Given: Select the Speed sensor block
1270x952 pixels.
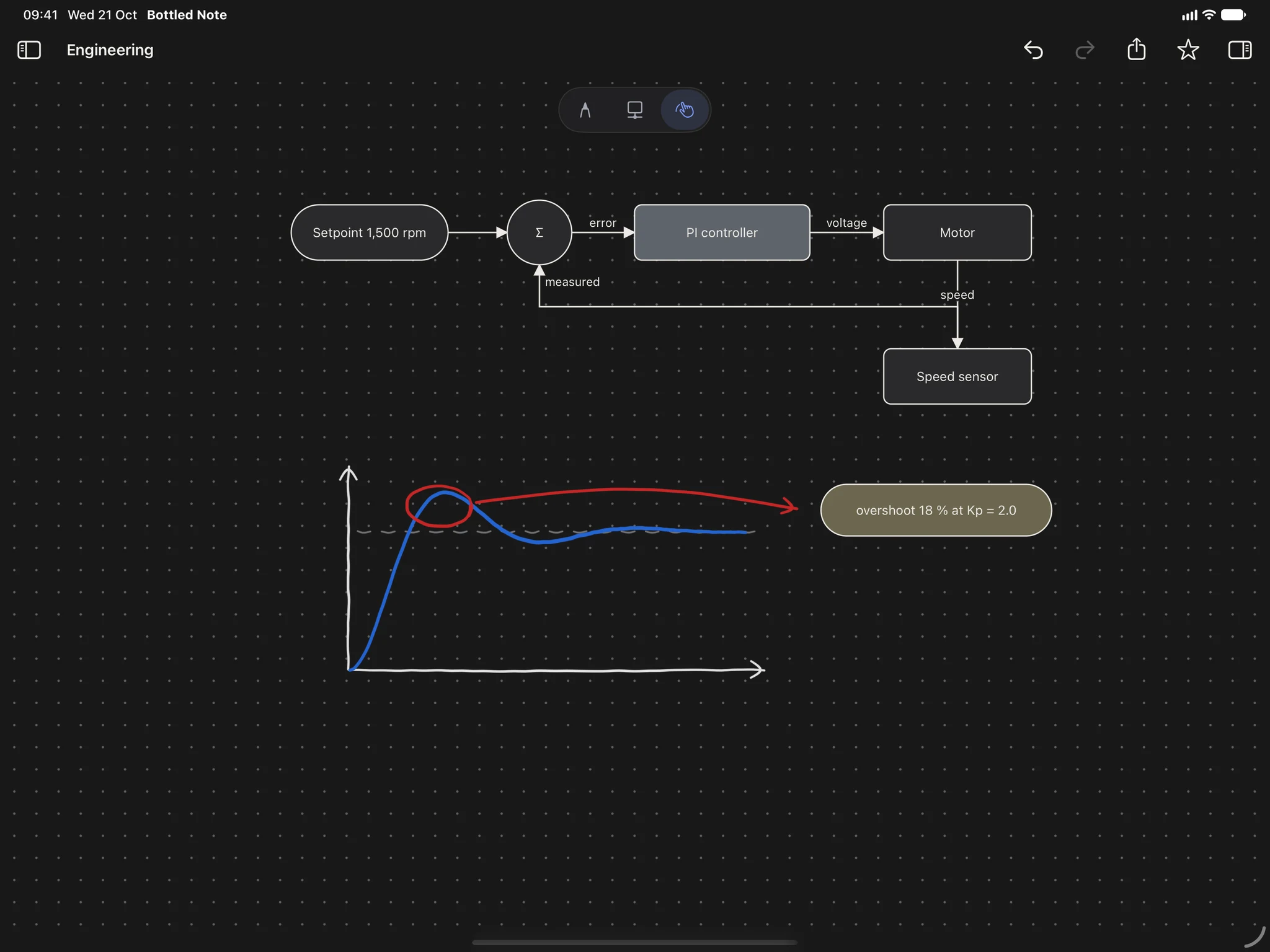Looking at the screenshot, I should pyautogui.click(x=957, y=376).
